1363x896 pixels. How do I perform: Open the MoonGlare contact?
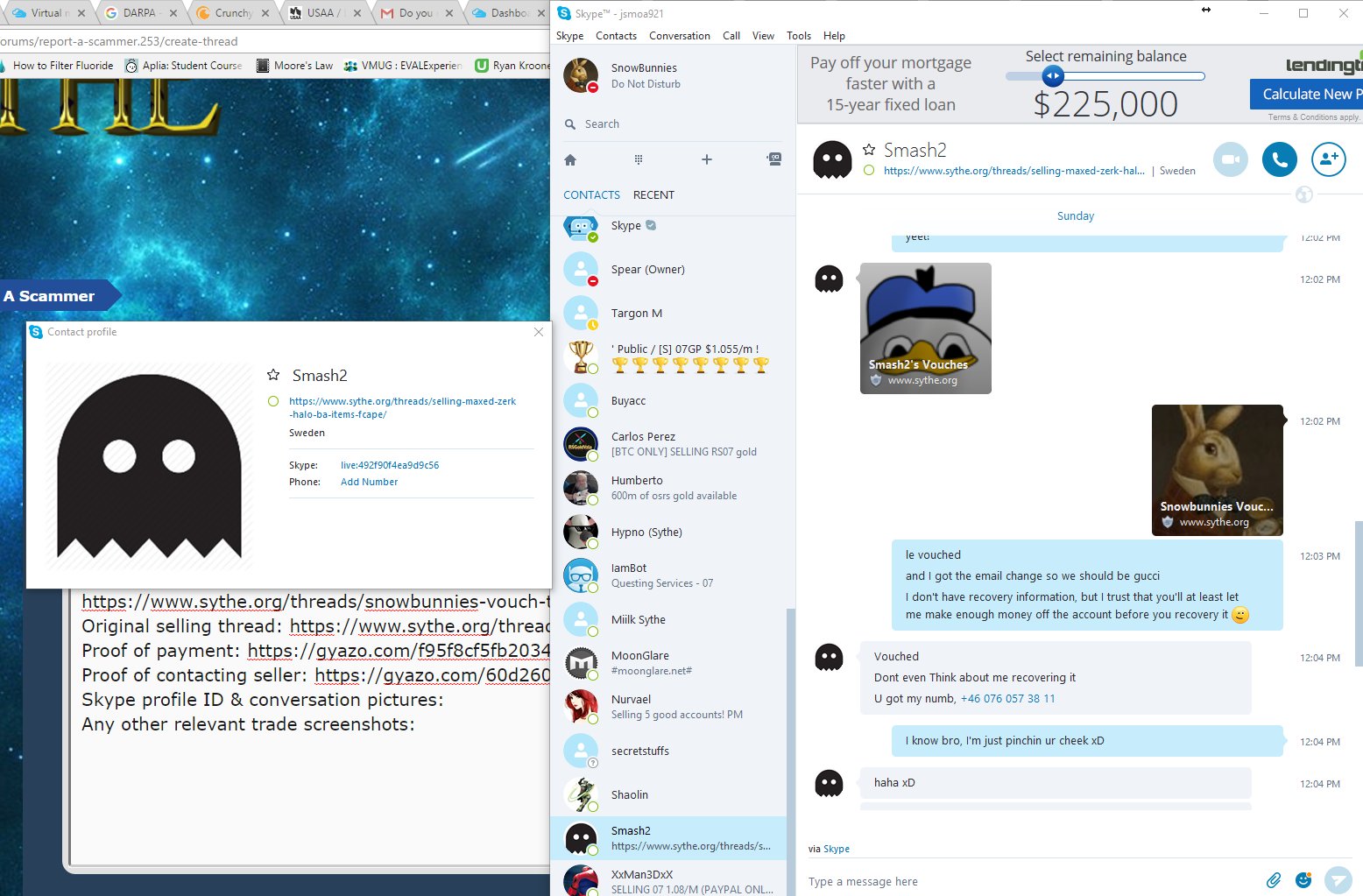click(668, 663)
